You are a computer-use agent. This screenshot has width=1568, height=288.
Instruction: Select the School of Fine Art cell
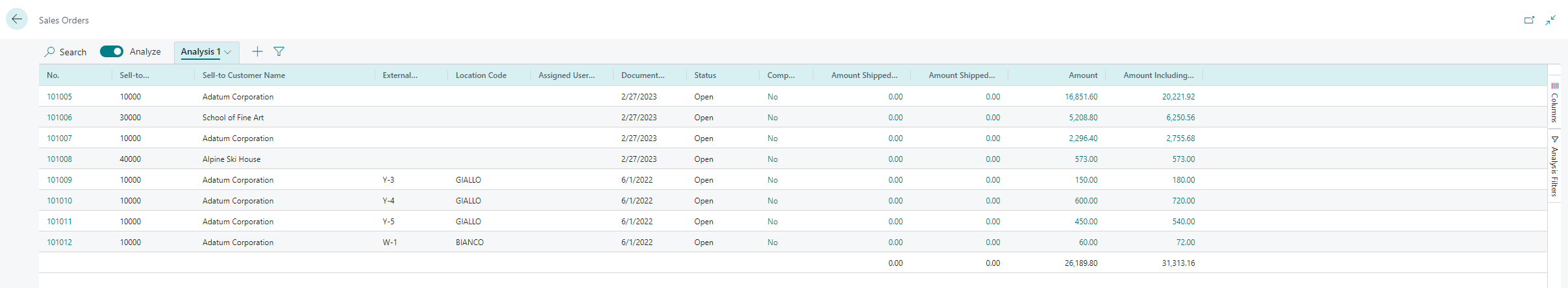[233, 118]
